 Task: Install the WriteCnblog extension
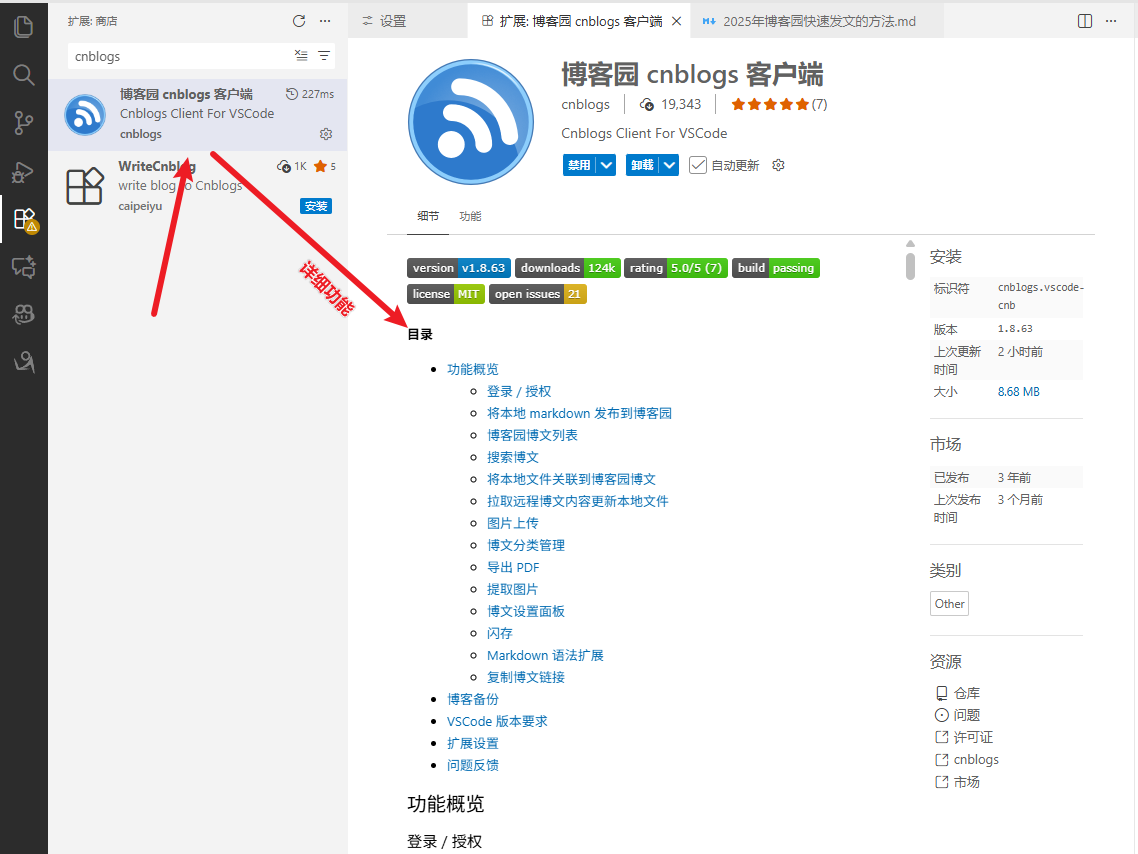click(316, 206)
